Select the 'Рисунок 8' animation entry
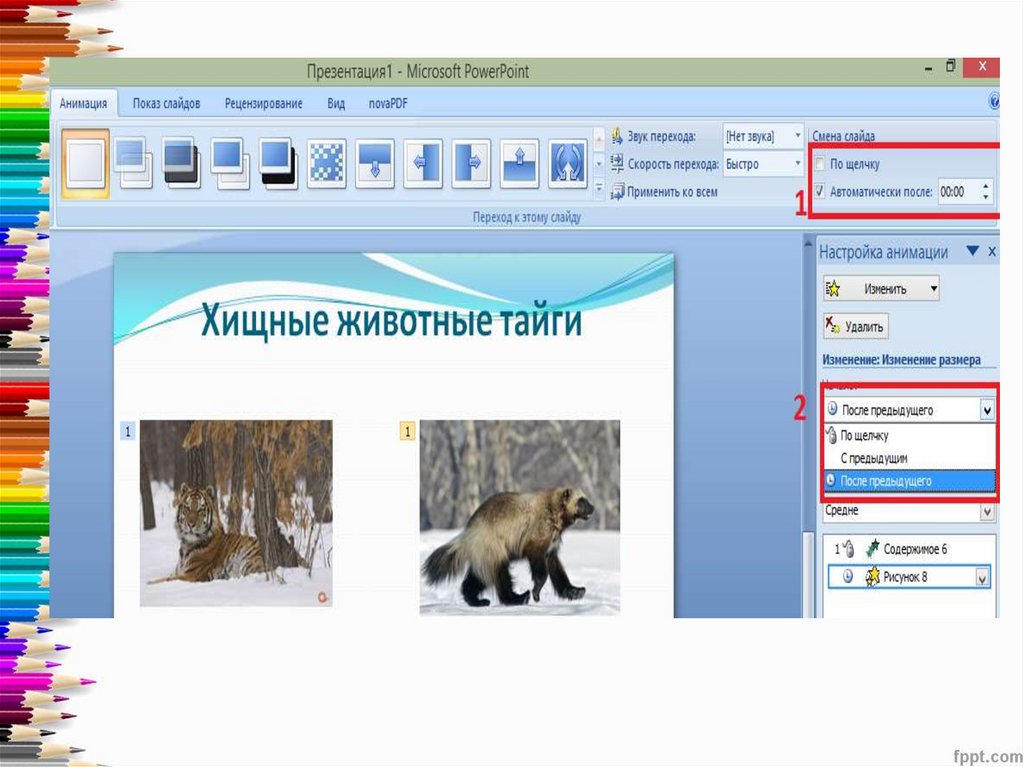Screen dimensions: 1024x767 (x=909, y=577)
